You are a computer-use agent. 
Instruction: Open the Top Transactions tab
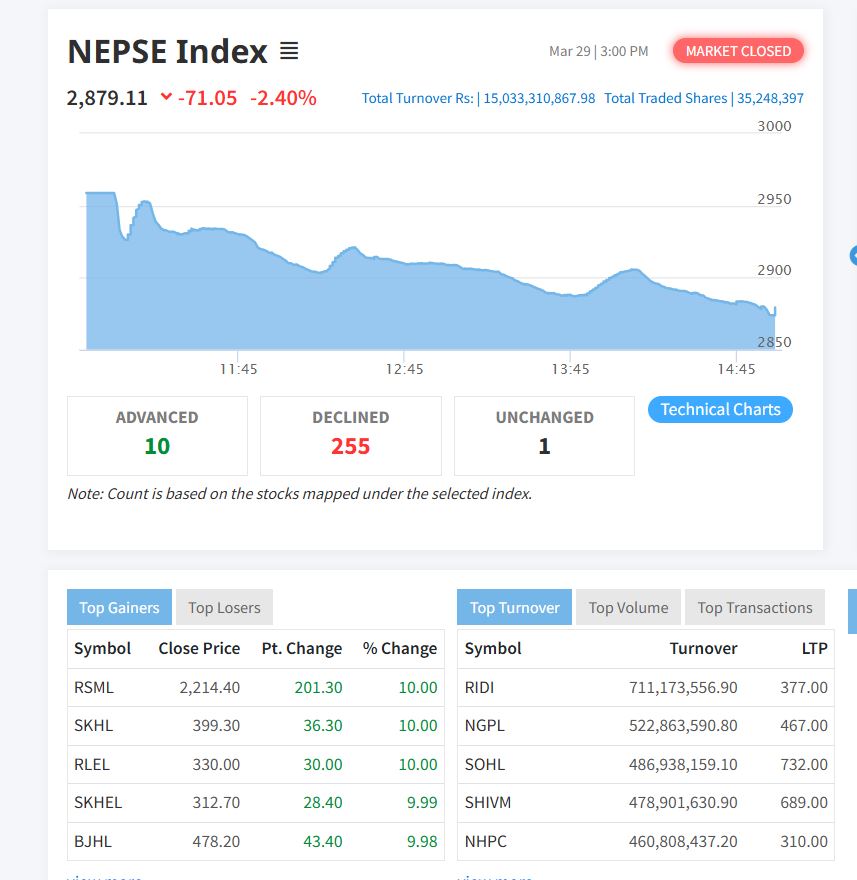pyautogui.click(x=754, y=607)
